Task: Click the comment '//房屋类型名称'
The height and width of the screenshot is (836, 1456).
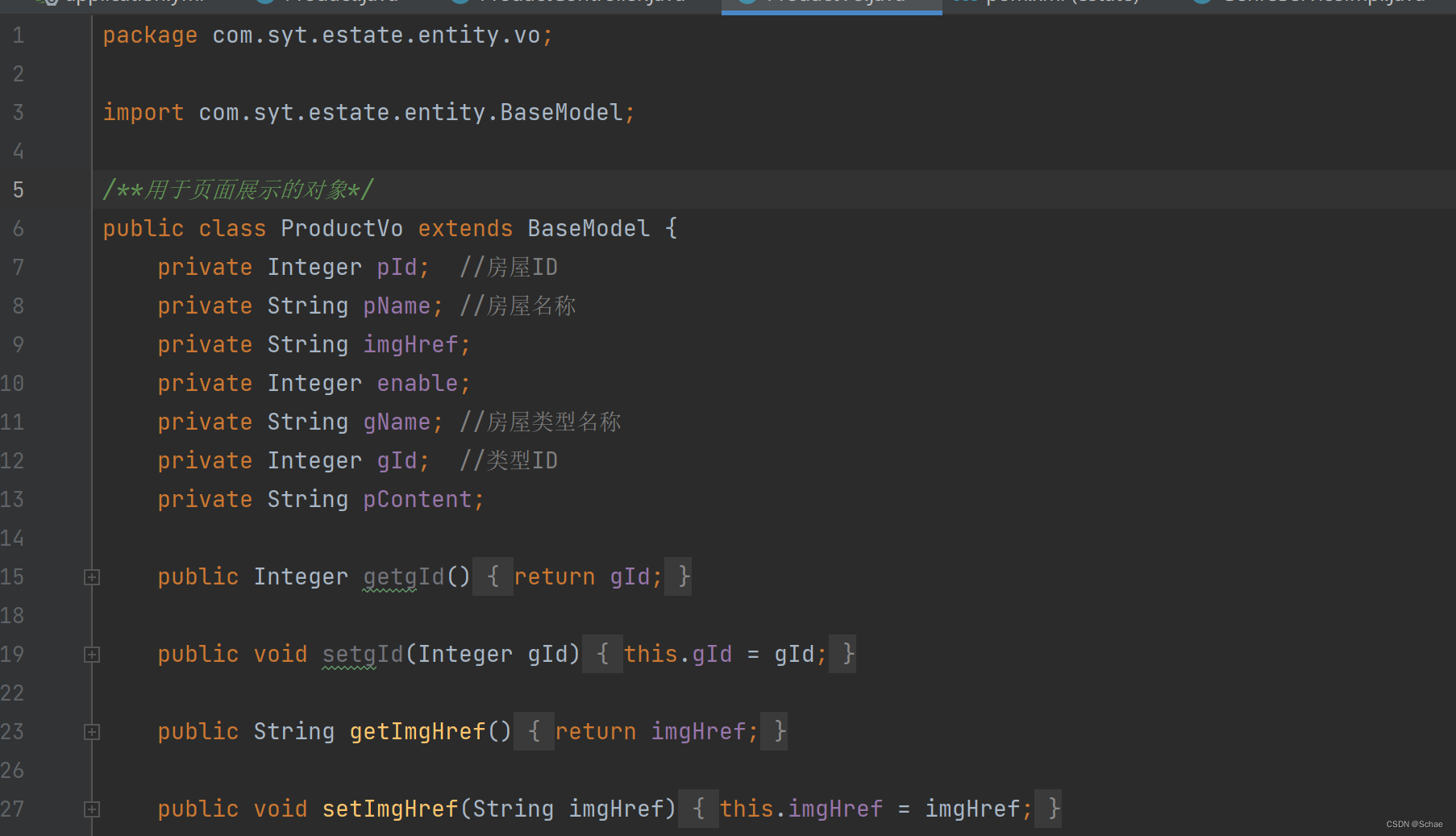Action: coord(540,422)
